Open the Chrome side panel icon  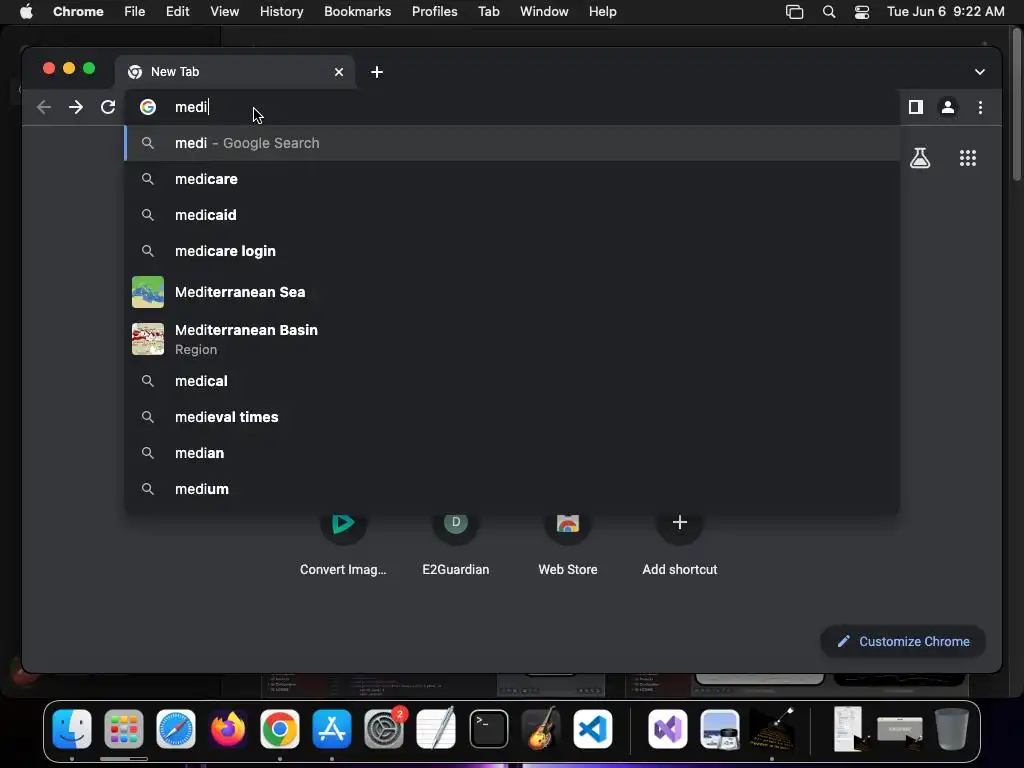click(x=916, y=107)
